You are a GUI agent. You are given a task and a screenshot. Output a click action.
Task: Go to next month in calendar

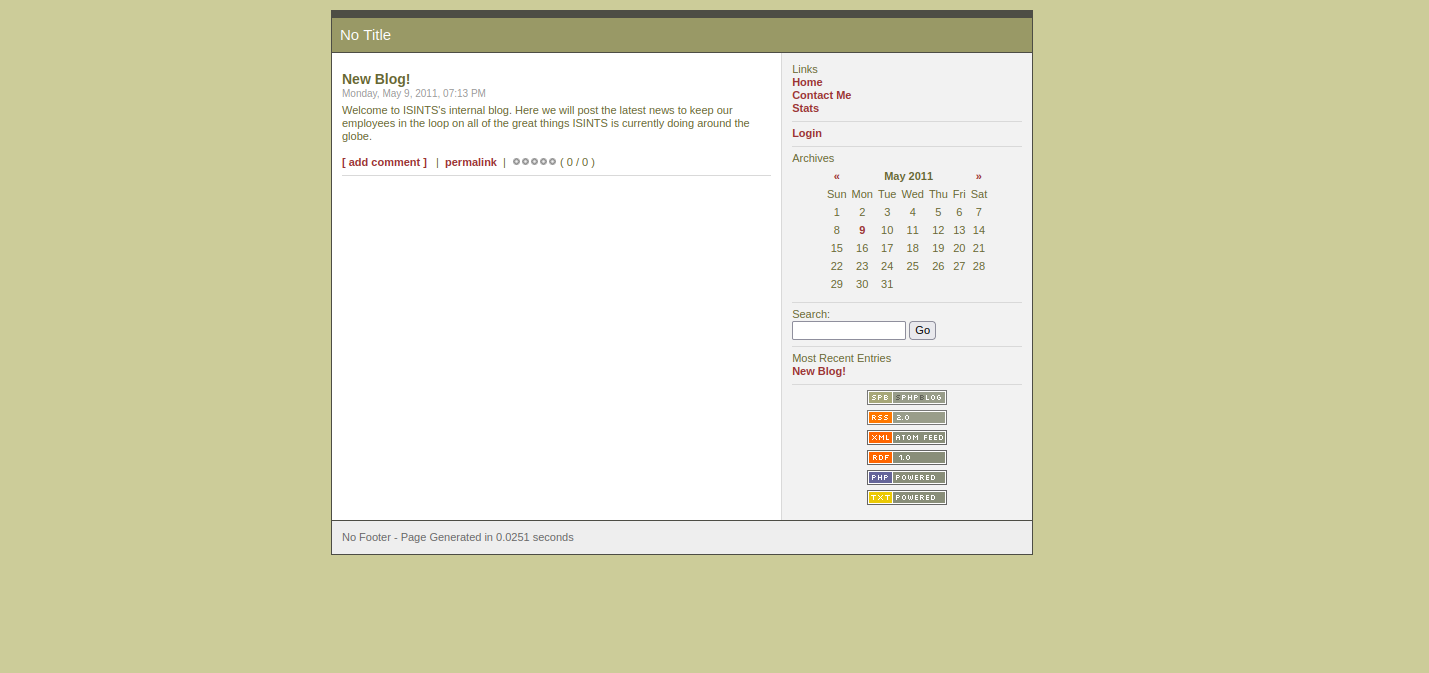pyautogui.click(x=978, y=176)
